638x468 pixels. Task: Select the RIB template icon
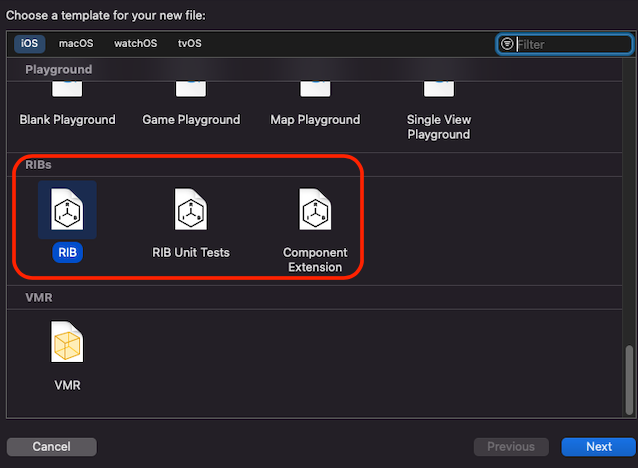point(67,209)
